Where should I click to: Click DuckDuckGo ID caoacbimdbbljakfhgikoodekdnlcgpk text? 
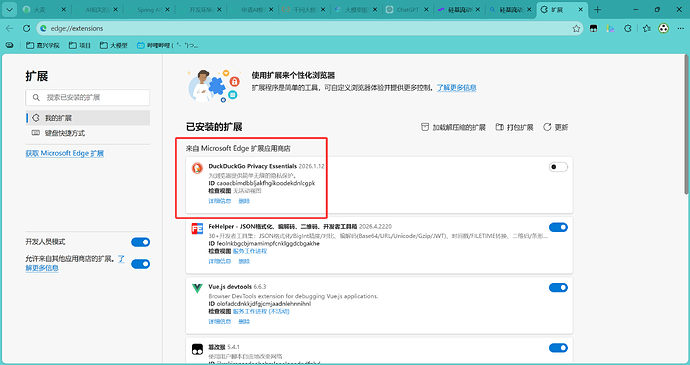262,183
